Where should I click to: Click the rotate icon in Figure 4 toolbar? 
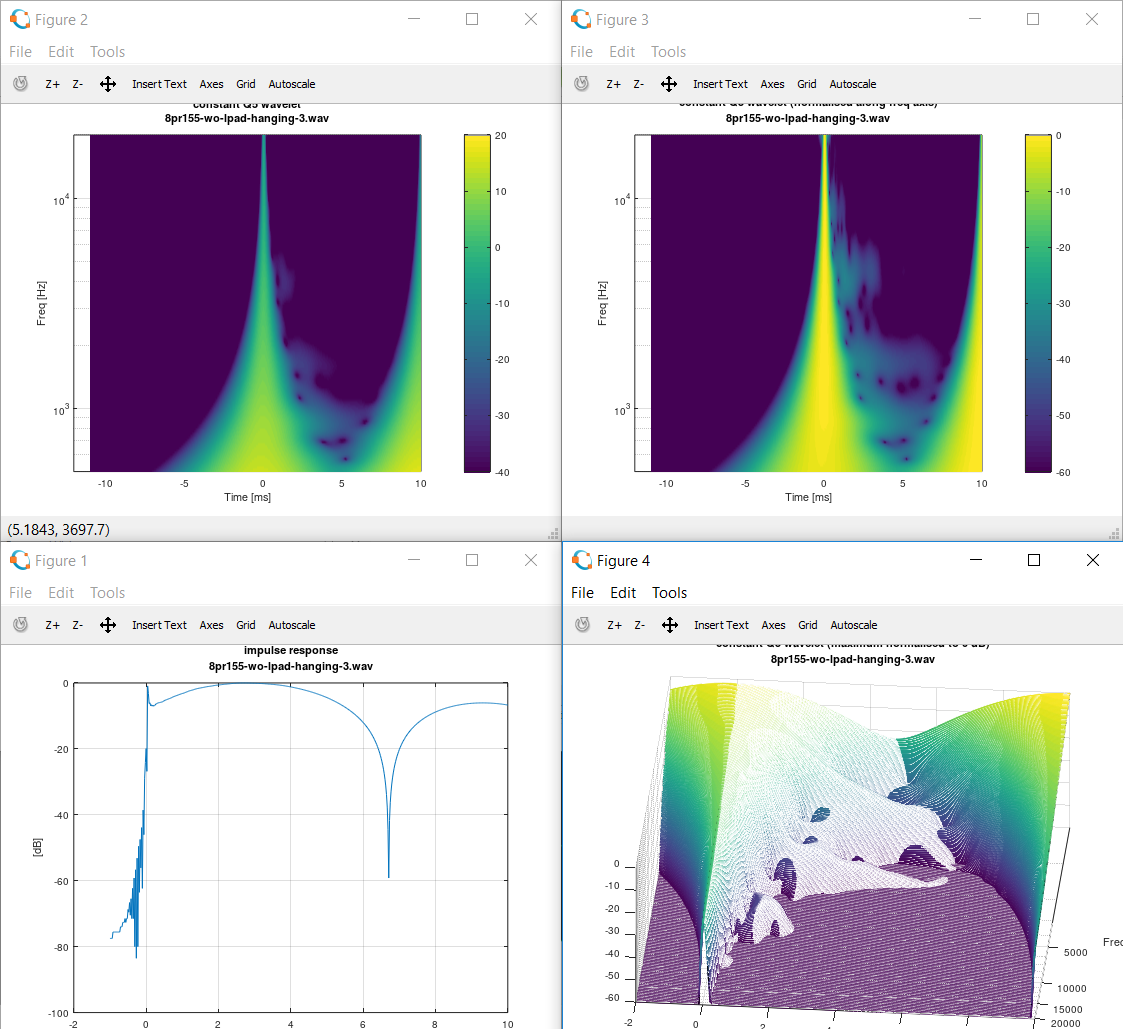(x=582, y=624)
